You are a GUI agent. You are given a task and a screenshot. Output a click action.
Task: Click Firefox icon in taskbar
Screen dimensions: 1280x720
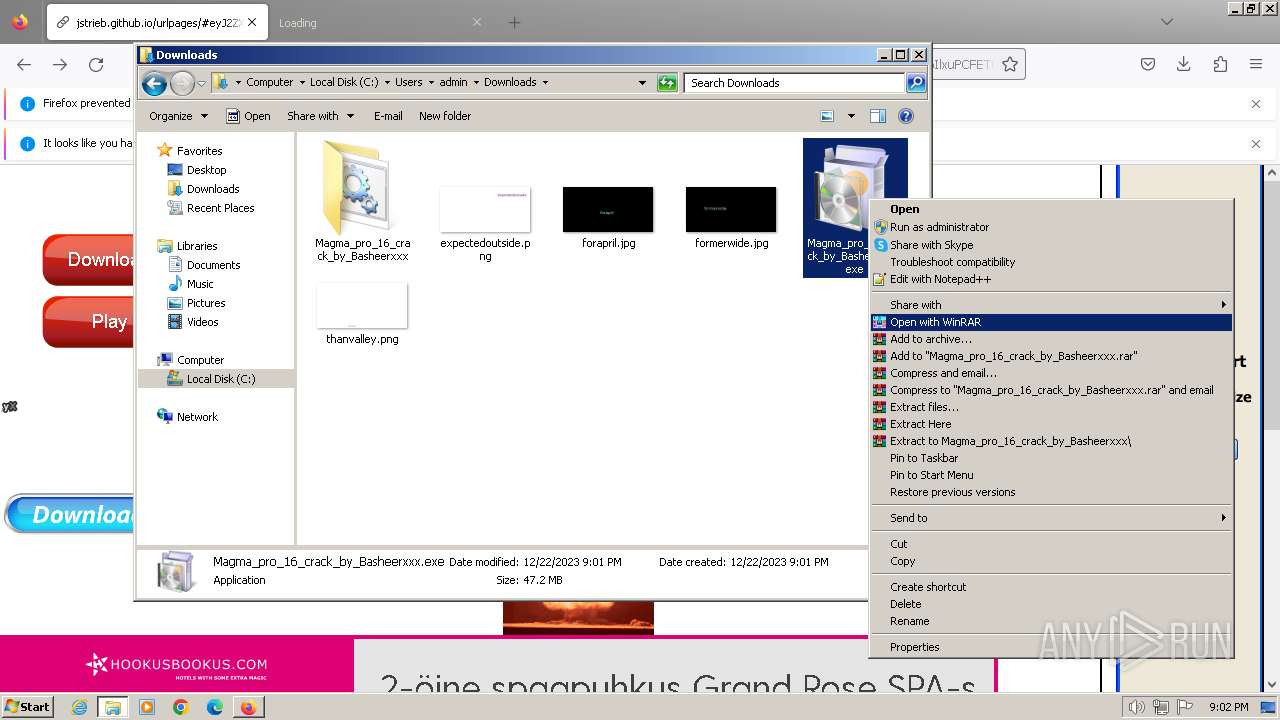click(248, 707)
